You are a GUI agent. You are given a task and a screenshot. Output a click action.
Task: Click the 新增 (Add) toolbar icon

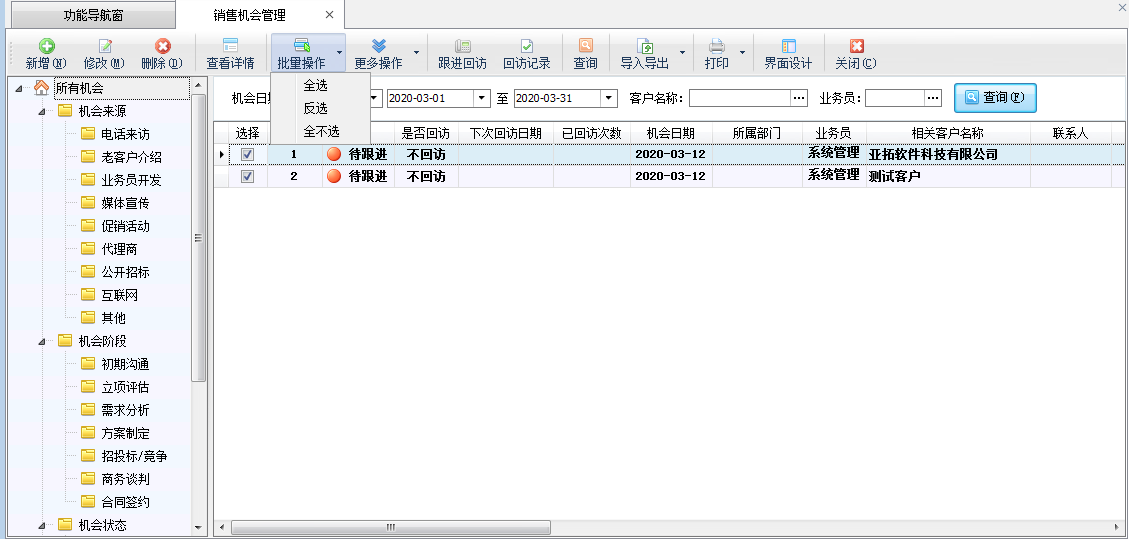point(46,47)
